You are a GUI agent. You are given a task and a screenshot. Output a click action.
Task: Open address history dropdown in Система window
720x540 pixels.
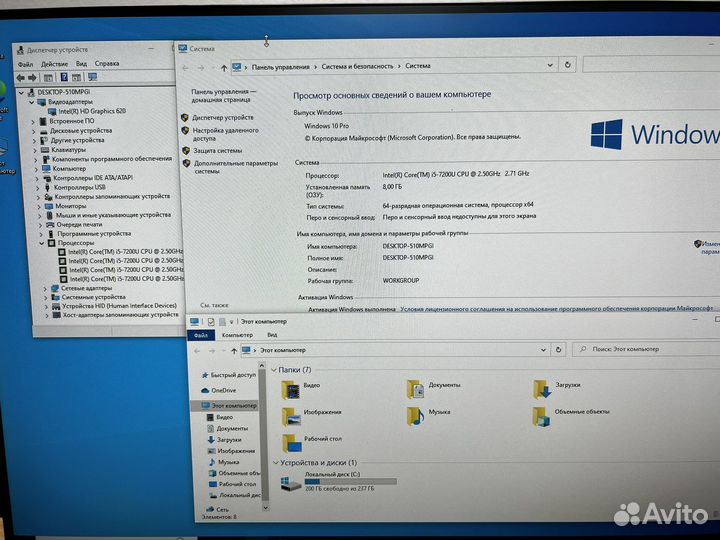550,65
